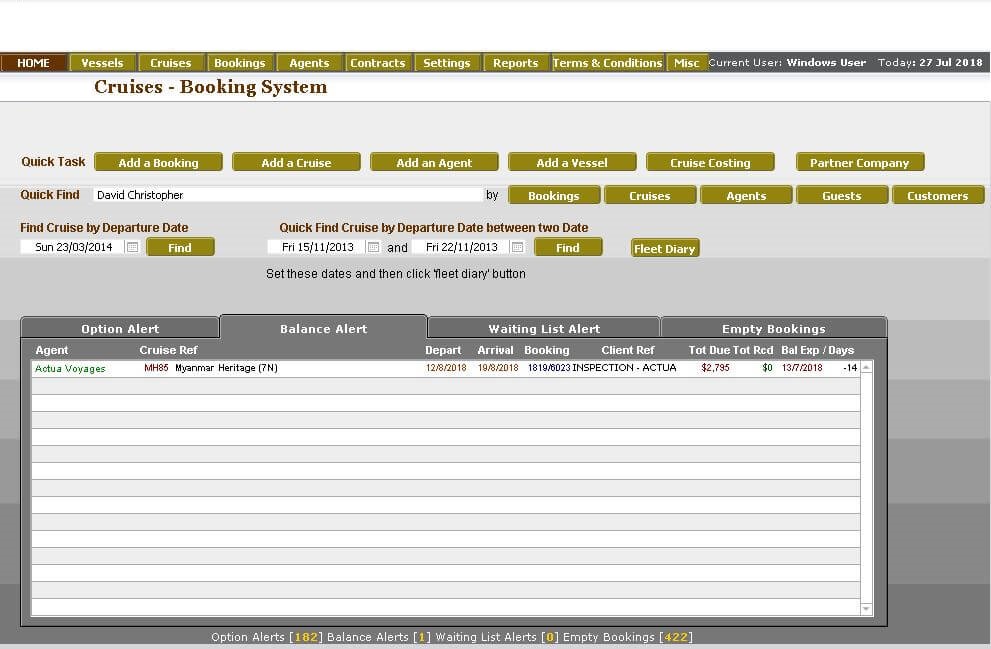
Task: Open the Reports menu
Action: click(x=515, y=63)
